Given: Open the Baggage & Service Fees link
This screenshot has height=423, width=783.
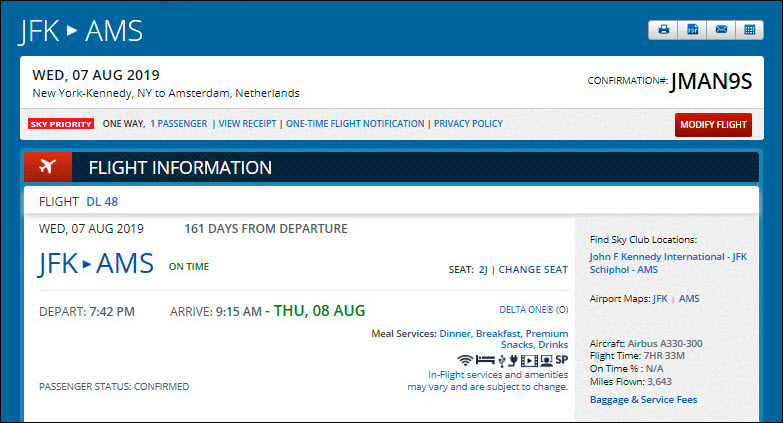Looking at the screenshot, I should pyautogui.click(x=643, y=400).
